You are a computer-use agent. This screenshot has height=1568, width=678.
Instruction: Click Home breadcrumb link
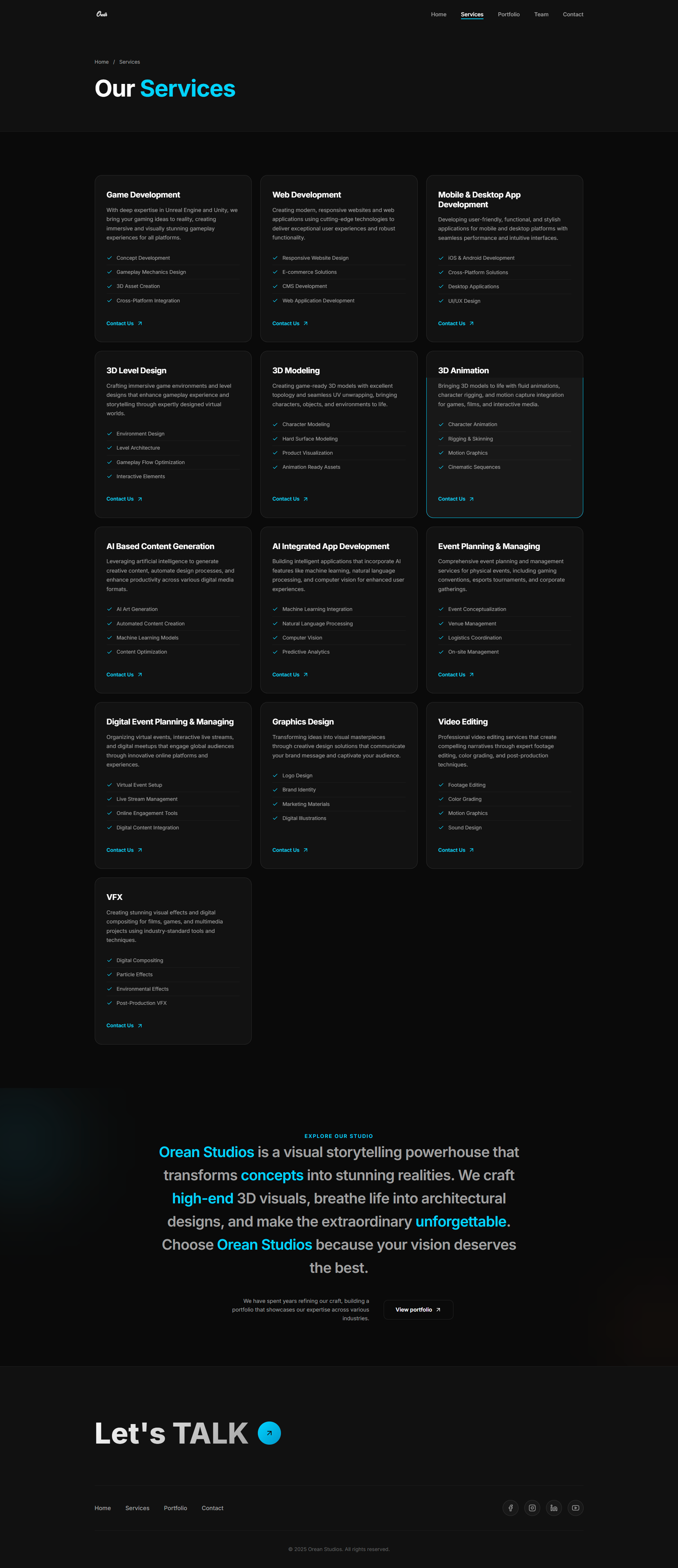point(102,62)
